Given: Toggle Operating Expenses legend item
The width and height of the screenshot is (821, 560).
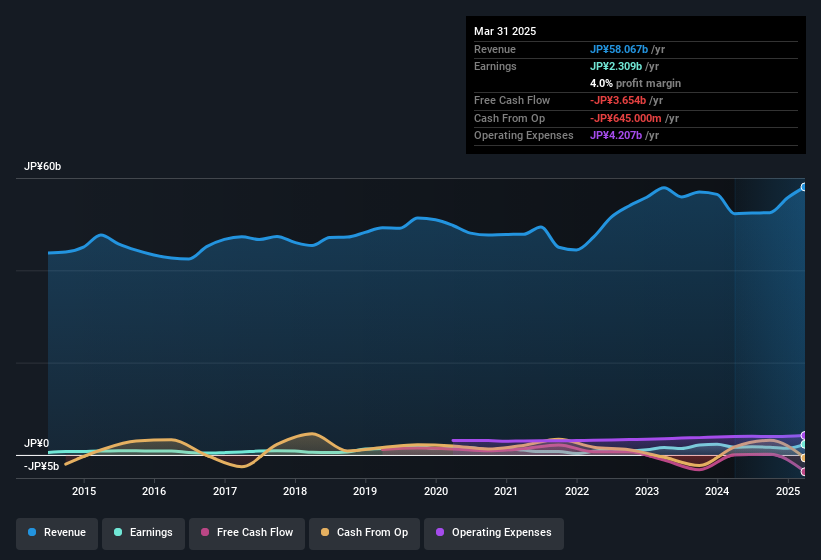Looking at the screenshot, I should 494,533.
